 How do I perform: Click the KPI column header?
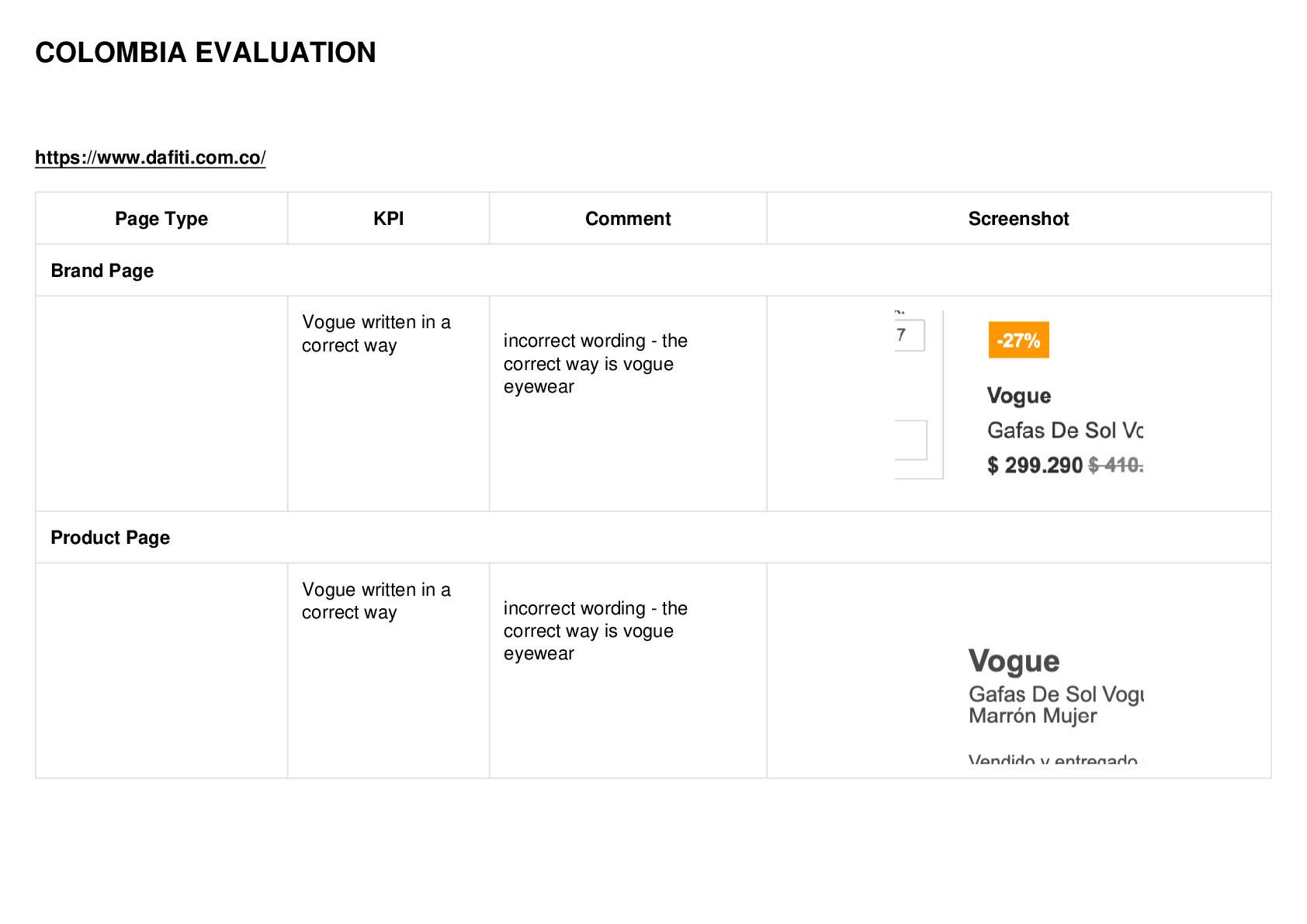pyautogui.click(x=388, y=219)
